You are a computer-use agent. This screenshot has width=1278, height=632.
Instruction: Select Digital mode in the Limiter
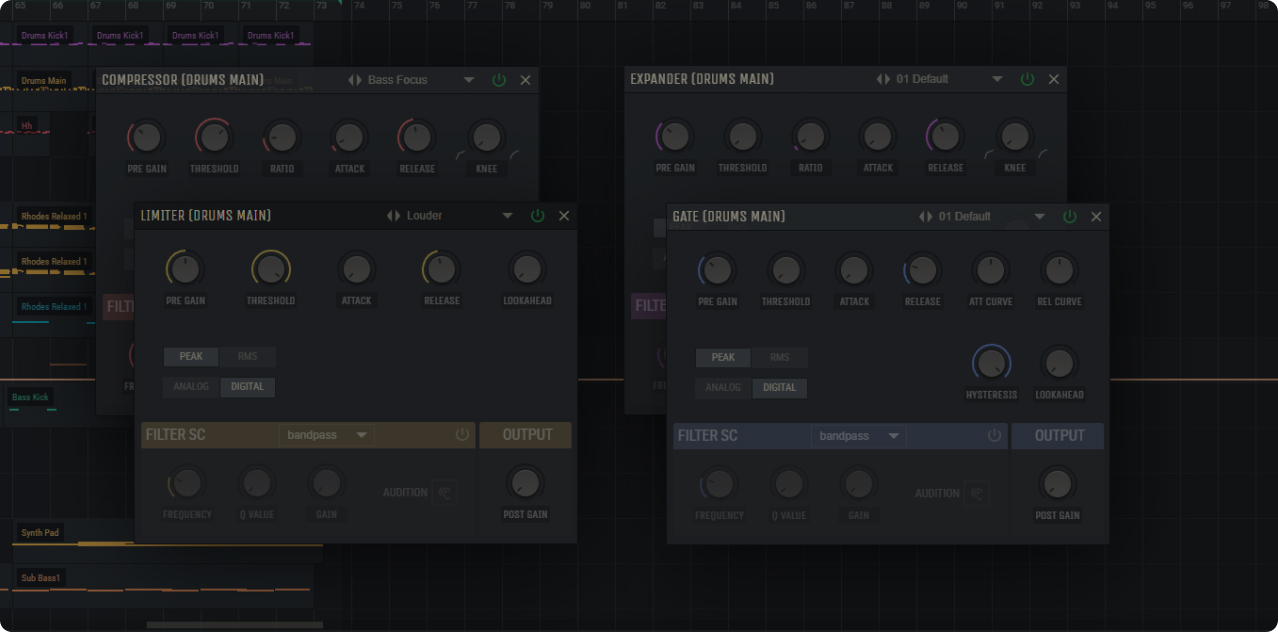coord(247,387)
